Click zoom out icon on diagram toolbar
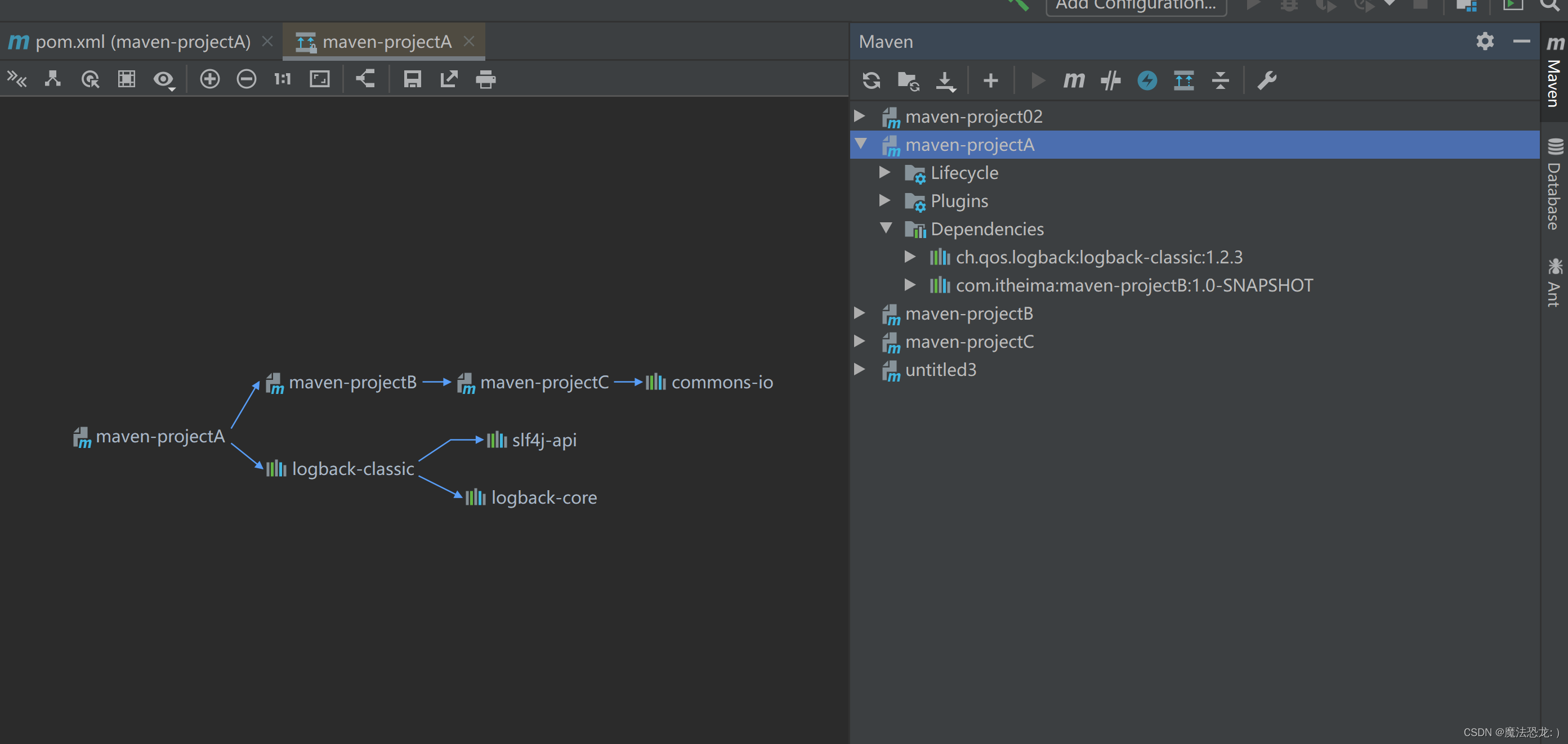 coord(246,79)
